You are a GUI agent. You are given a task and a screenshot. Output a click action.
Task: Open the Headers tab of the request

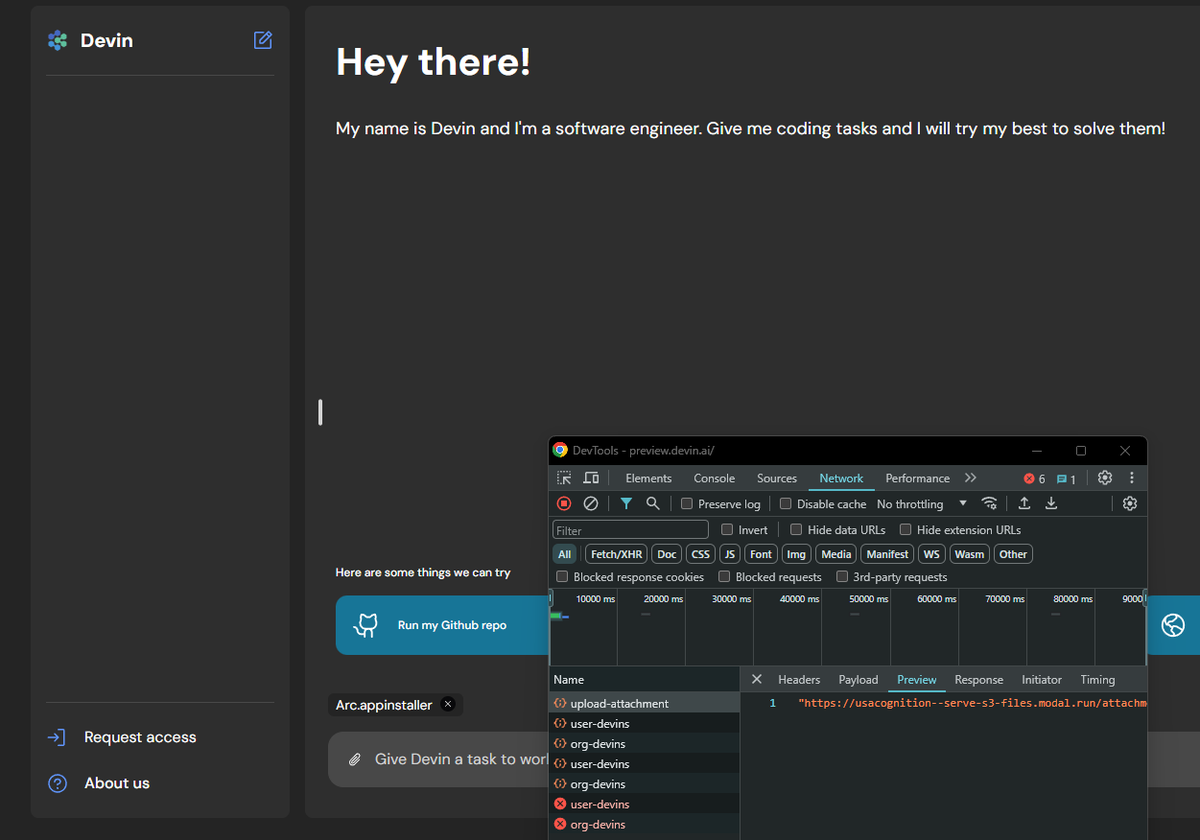[x=799, y=680]
